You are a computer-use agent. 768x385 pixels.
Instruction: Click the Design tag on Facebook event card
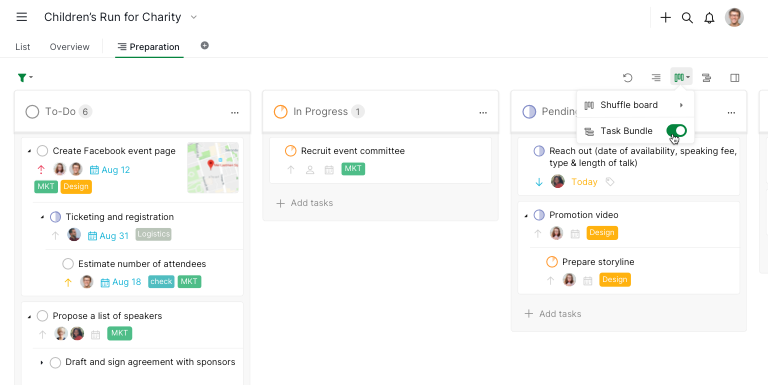[x=76, y=187]
